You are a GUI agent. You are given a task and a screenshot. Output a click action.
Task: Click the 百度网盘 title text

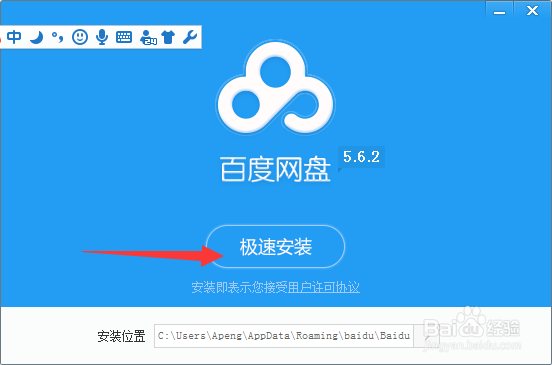tap(275, 170)
